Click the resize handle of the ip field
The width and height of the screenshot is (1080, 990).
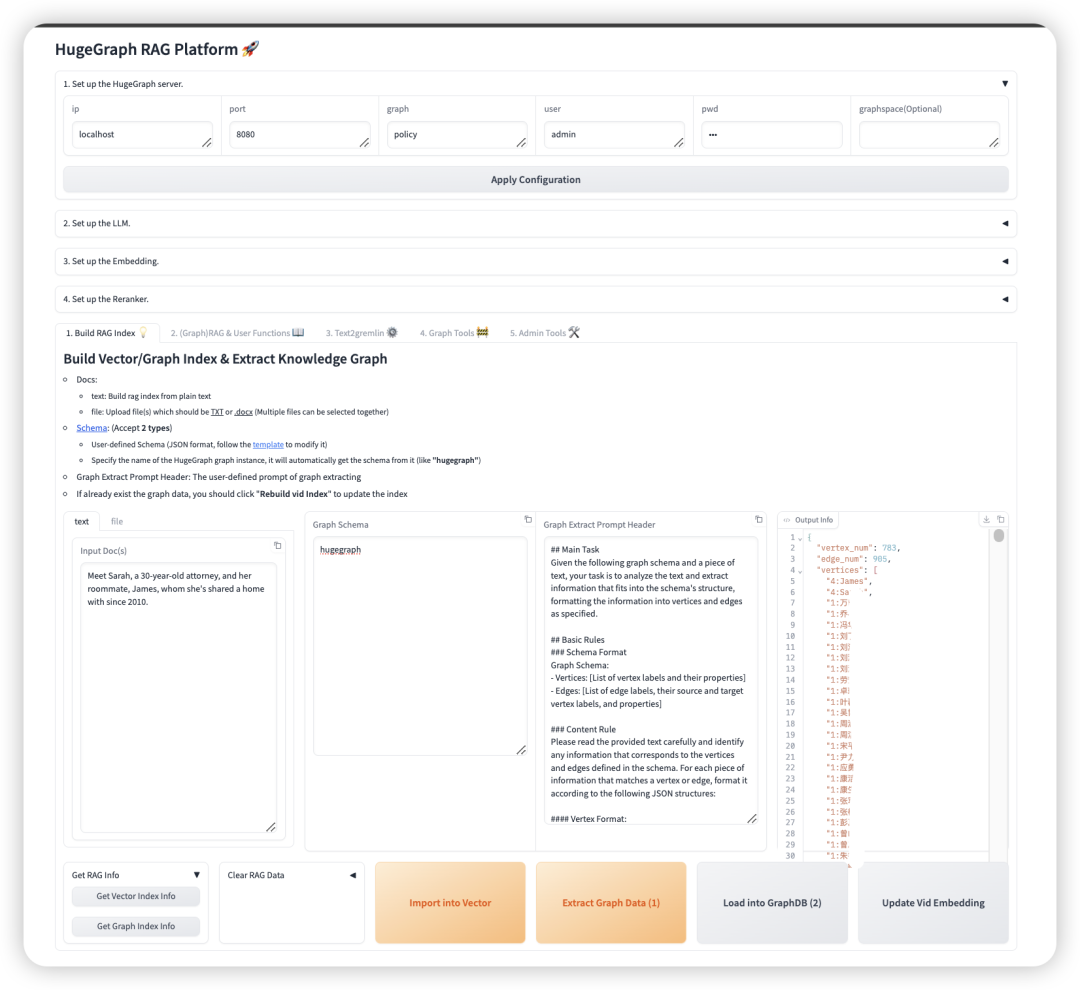[x=207, y=143]
